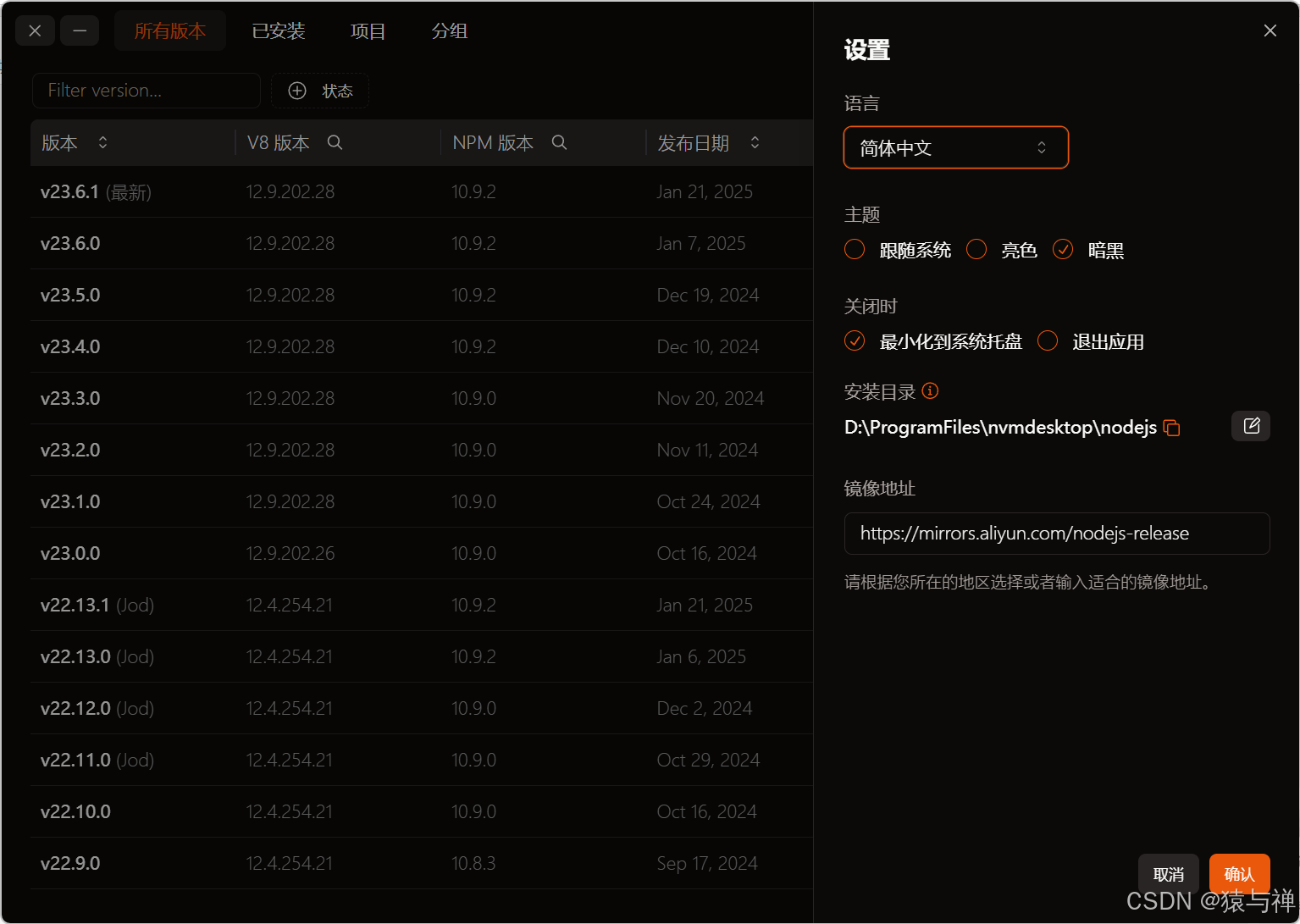Switch to the Installed tab
The width and height of the screenshot is (1300, 924).
tap(279, 30)
